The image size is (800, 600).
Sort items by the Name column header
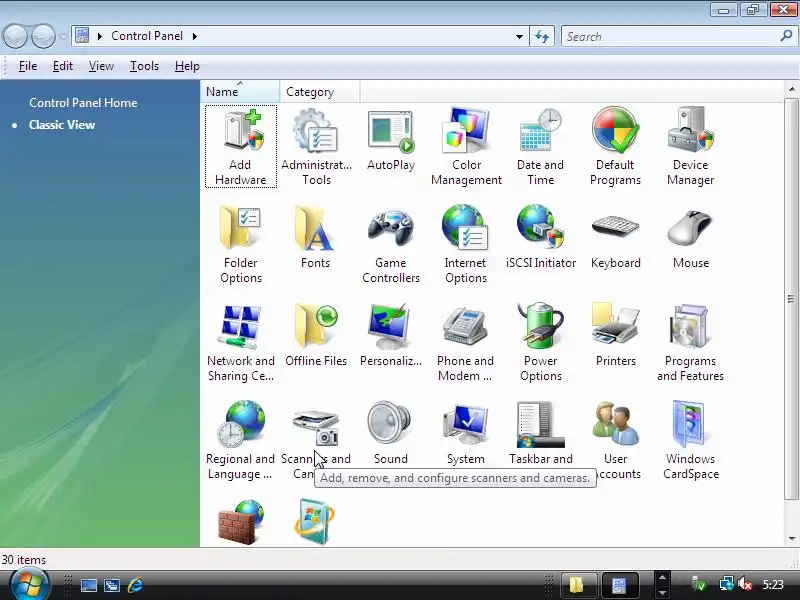click(240, 92)
